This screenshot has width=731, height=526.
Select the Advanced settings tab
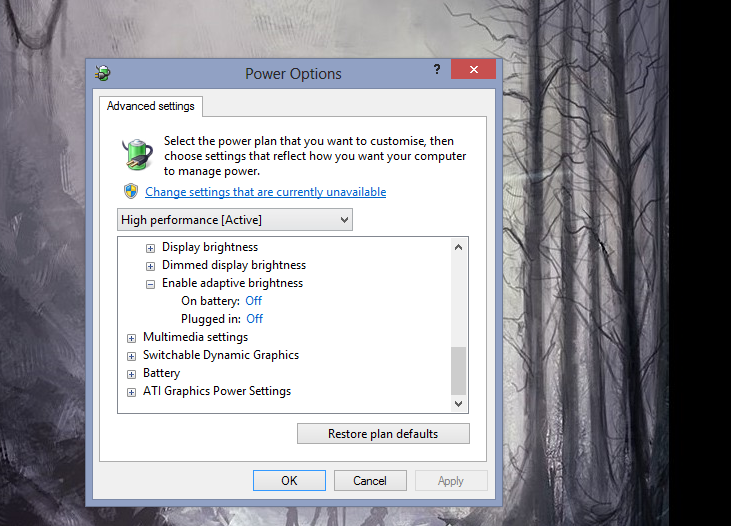pyautogui.click(x=151, y=106)
